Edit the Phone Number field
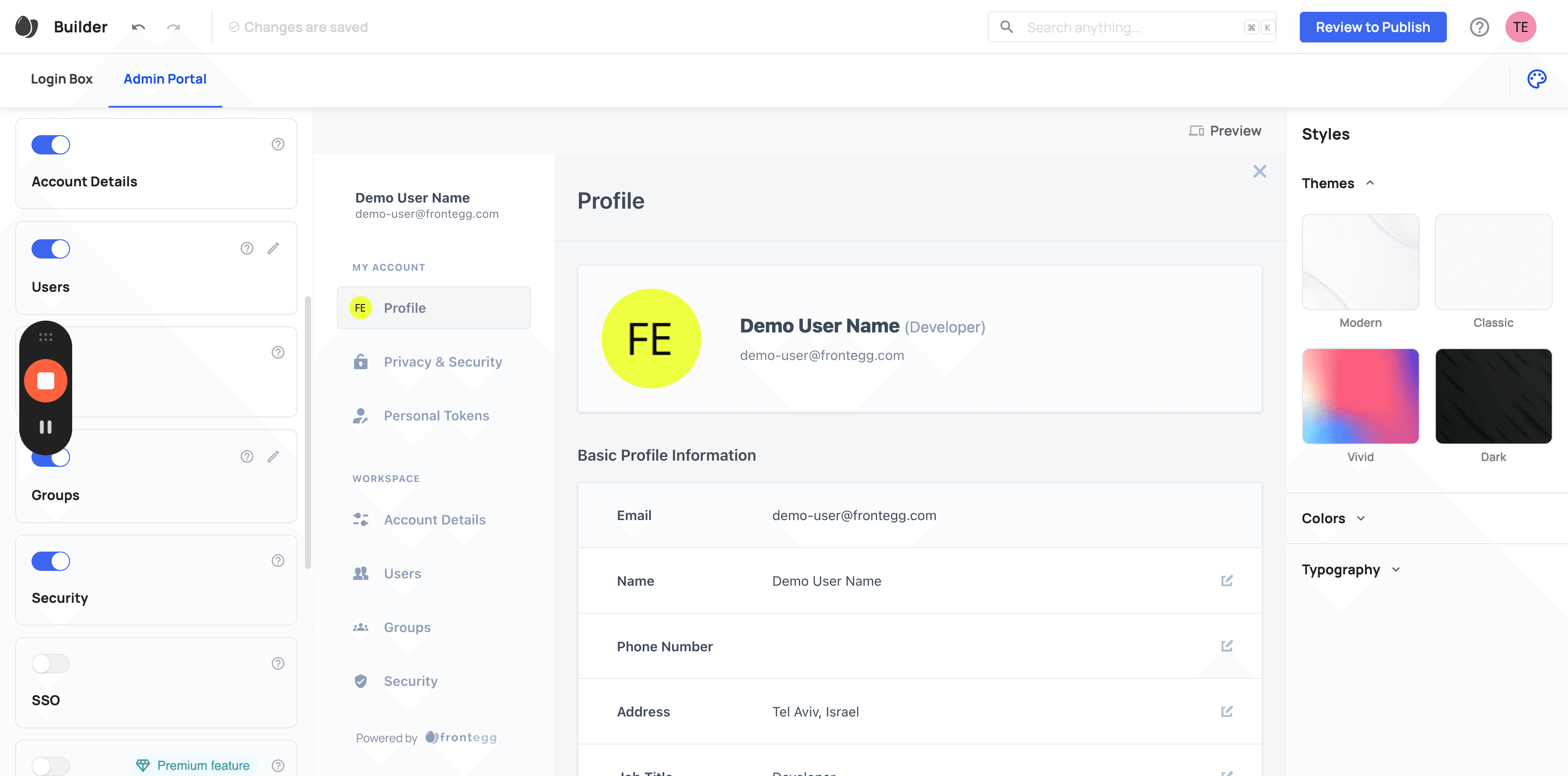 pyautogui.click(x=1226, y=646)
